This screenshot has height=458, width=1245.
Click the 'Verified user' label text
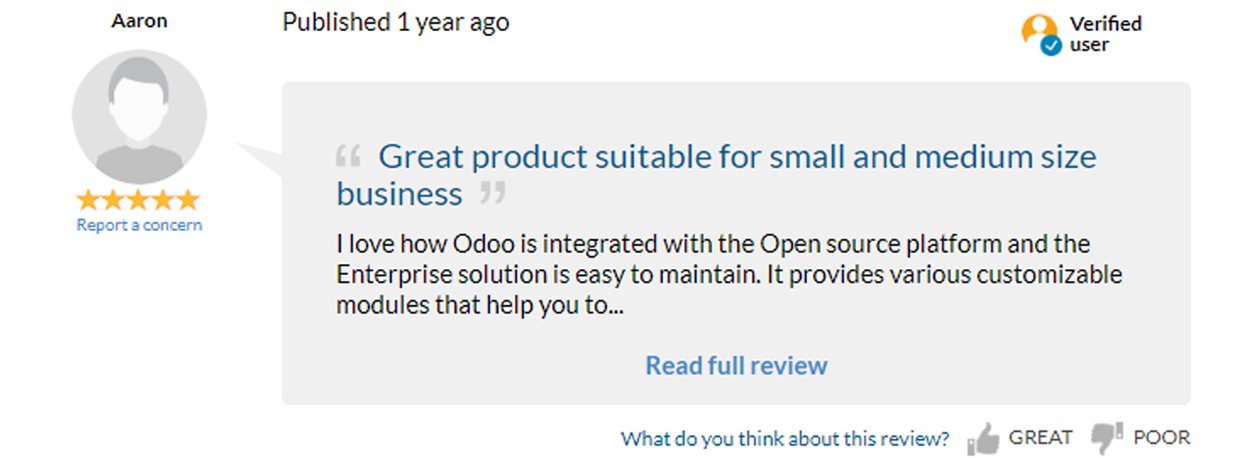coord(1106,34)
